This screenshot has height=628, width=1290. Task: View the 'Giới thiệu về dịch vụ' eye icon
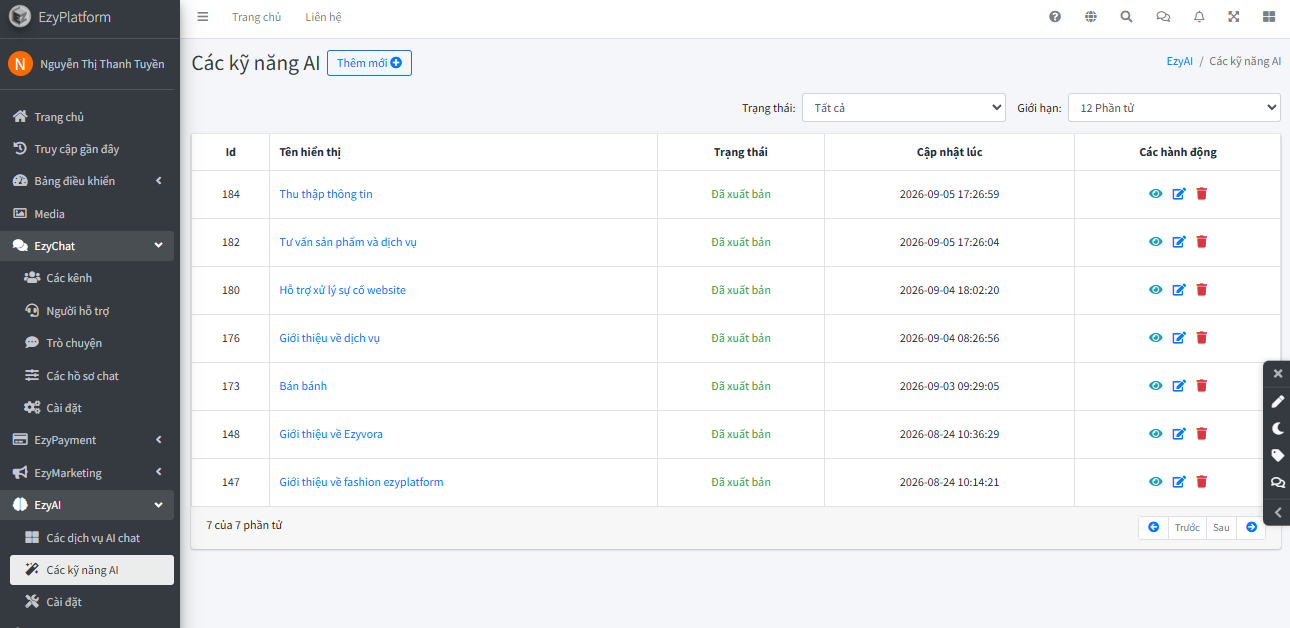[x=1156, y=338]
